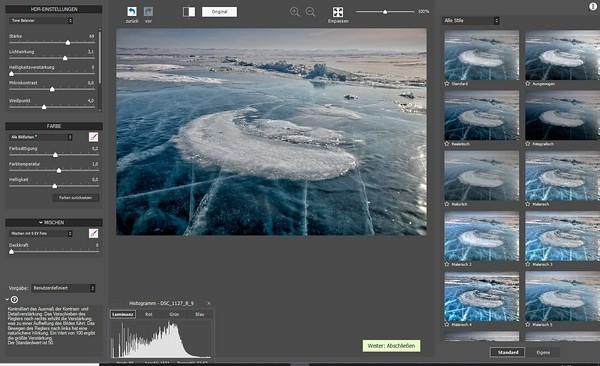Open the info icon at top right
Image resolution: width=600 pixels, height=366 pixels.
click(x=593, y=7)
